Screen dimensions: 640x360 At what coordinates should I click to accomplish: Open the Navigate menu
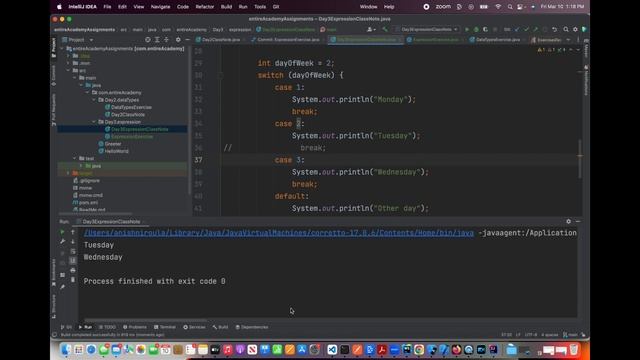pyautogui.click(x=160, y=7)
